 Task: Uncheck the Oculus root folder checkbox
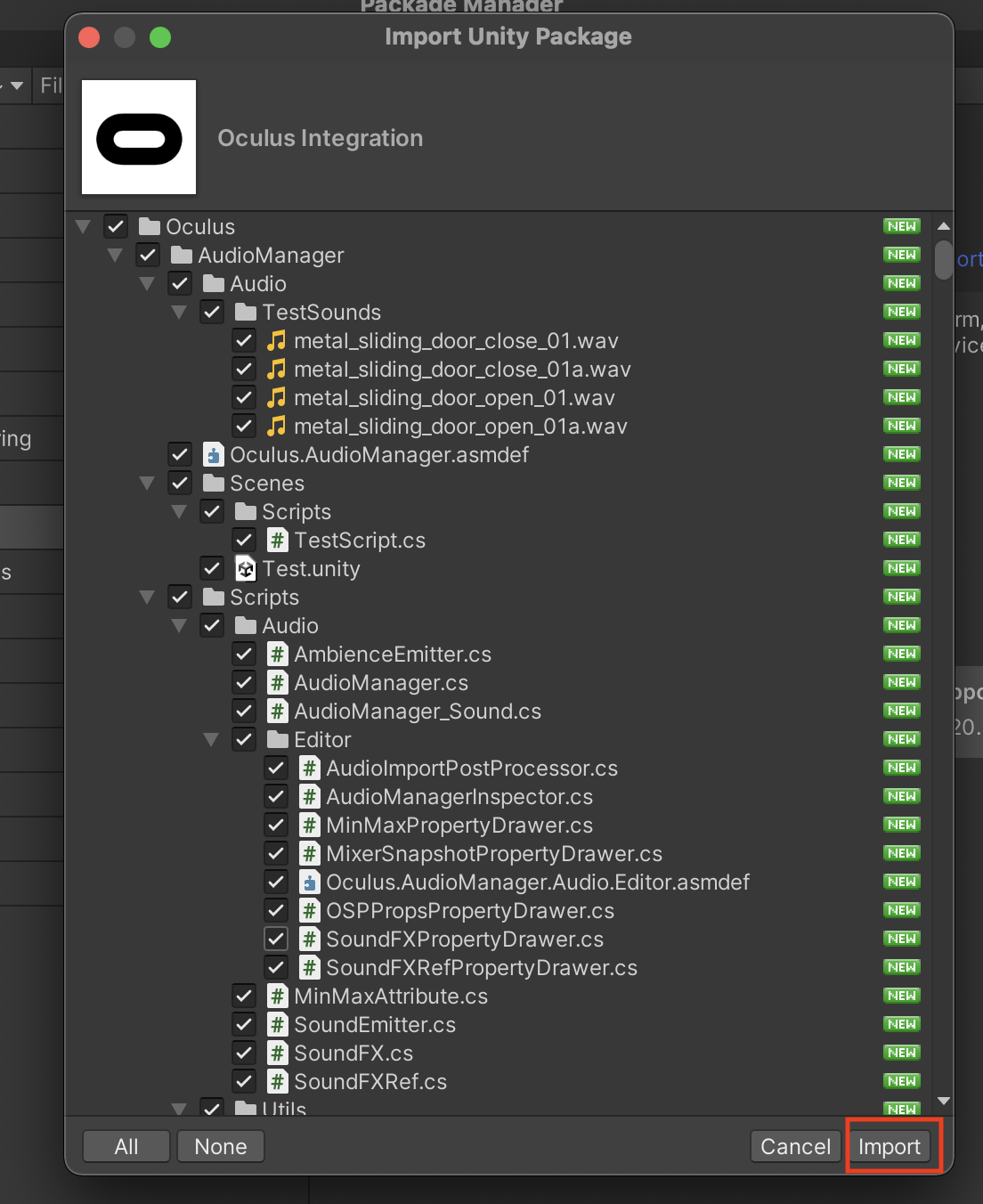tap(116, 226)
